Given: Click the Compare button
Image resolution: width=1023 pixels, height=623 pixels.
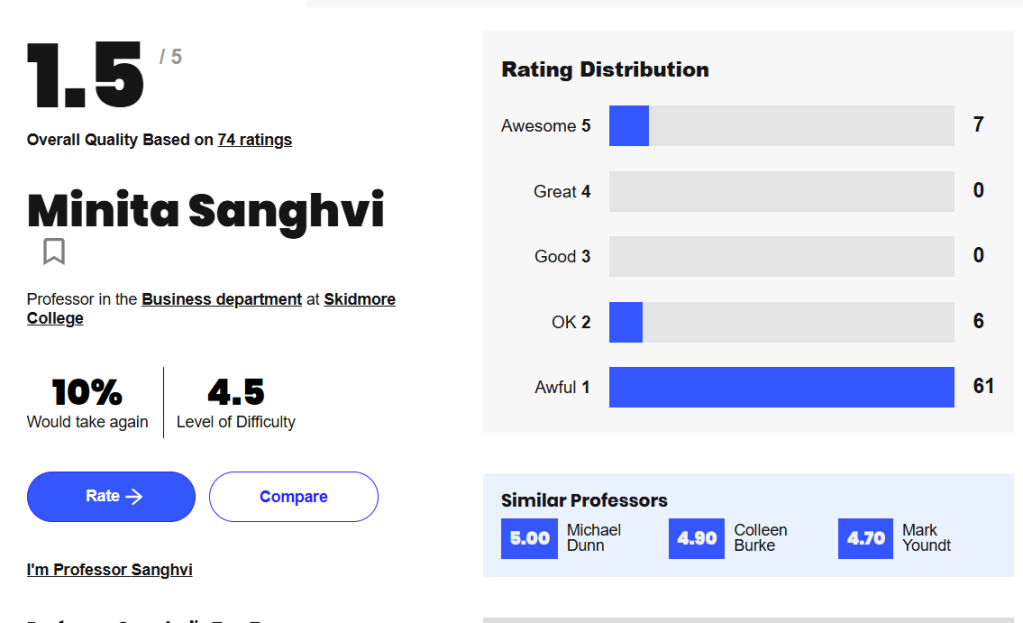Looking at the screenshot, I should [x=293, y=497].
